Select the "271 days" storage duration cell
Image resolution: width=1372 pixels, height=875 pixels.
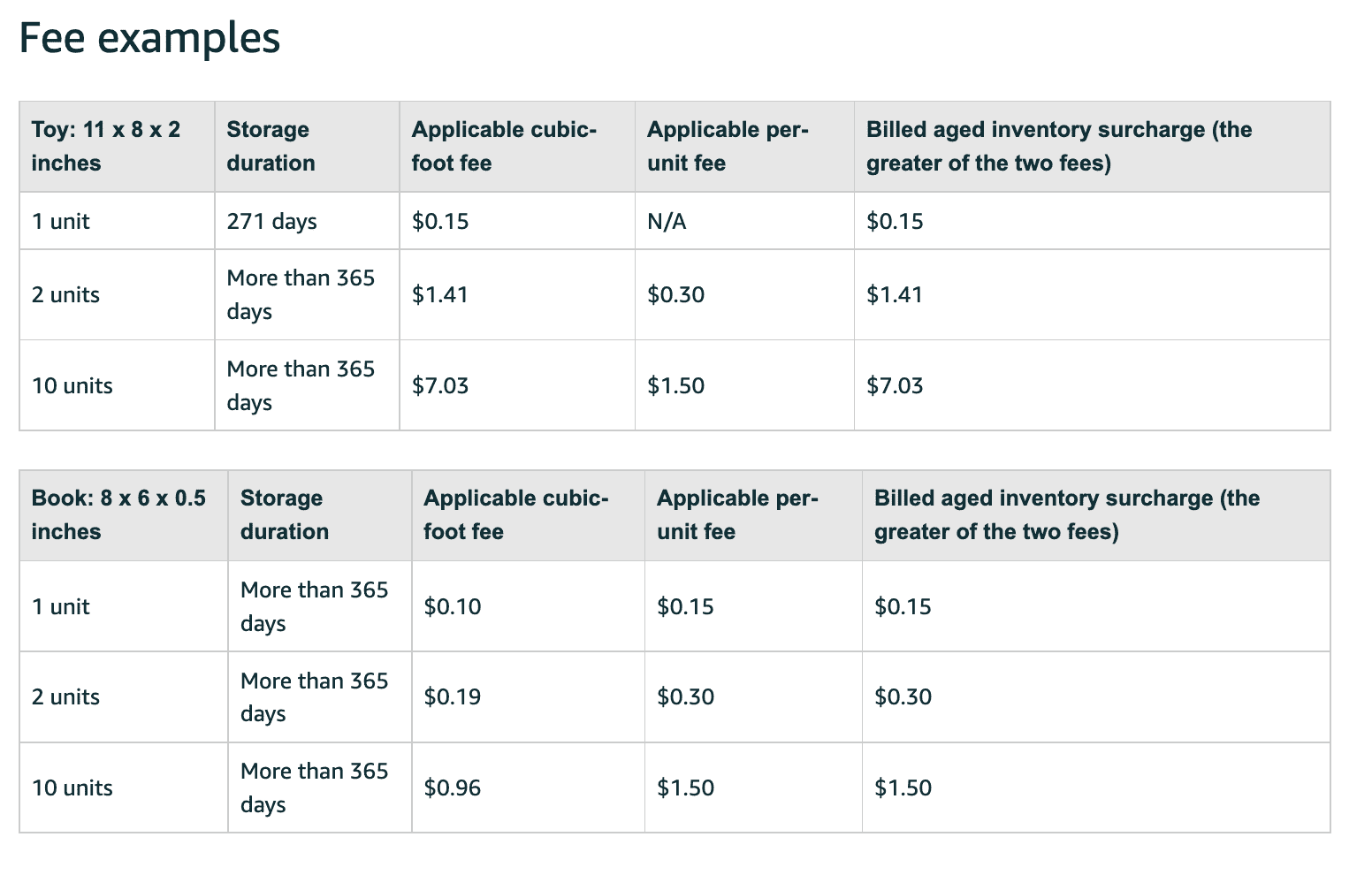[x=271, y=221]
